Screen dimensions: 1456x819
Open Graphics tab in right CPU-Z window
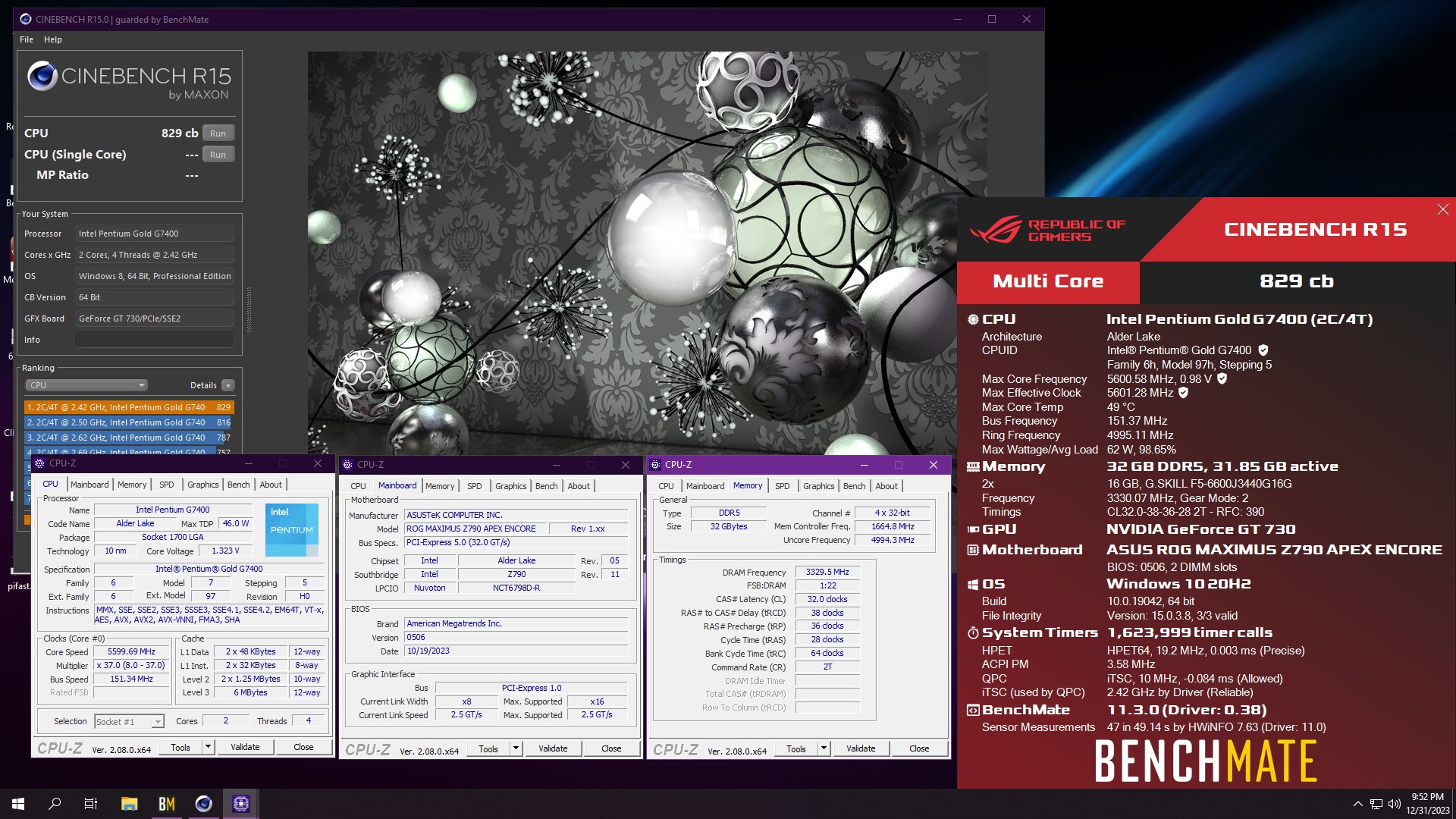pos(819,486)
